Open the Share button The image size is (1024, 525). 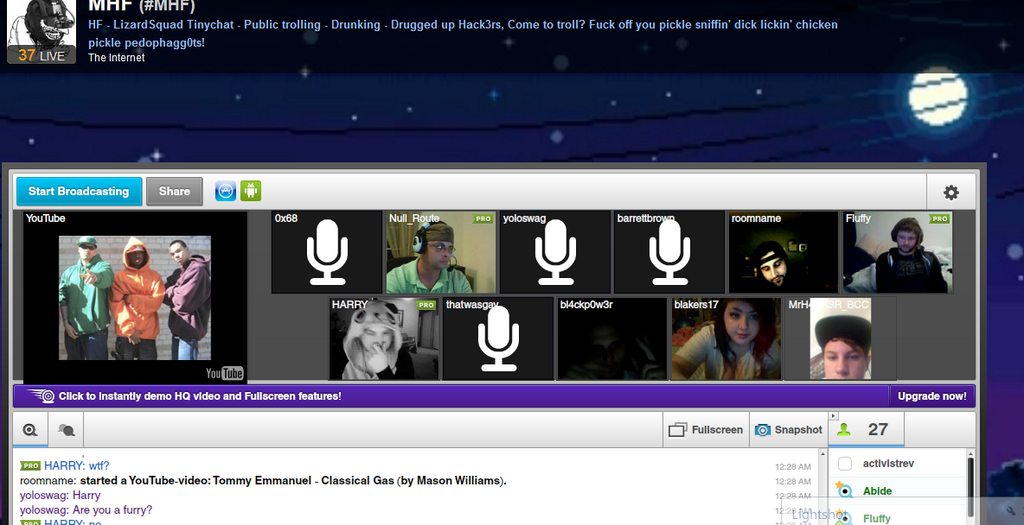click(x=174, y=191)
